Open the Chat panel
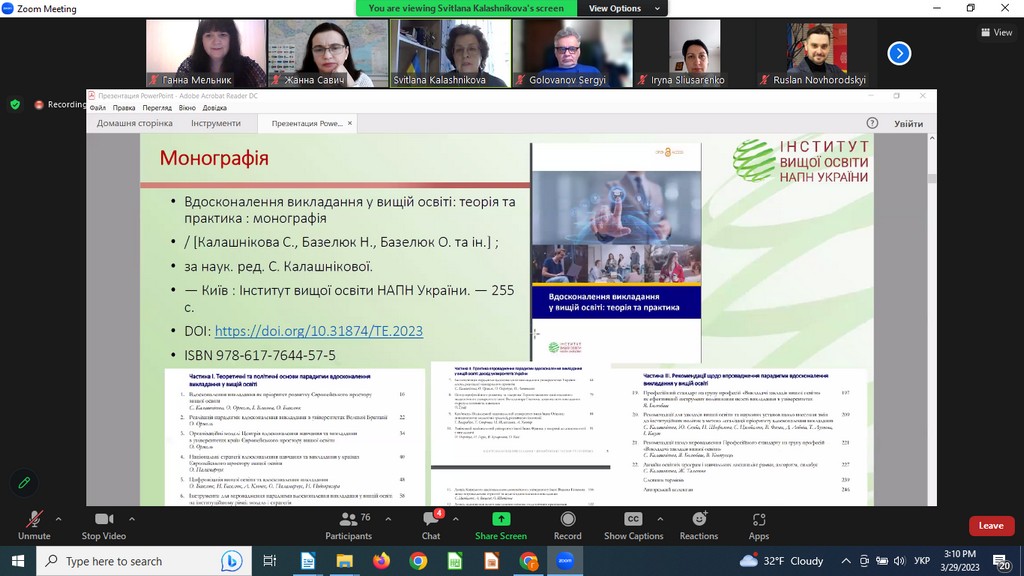Screen dimensions: 1024x576 [430, 524]
